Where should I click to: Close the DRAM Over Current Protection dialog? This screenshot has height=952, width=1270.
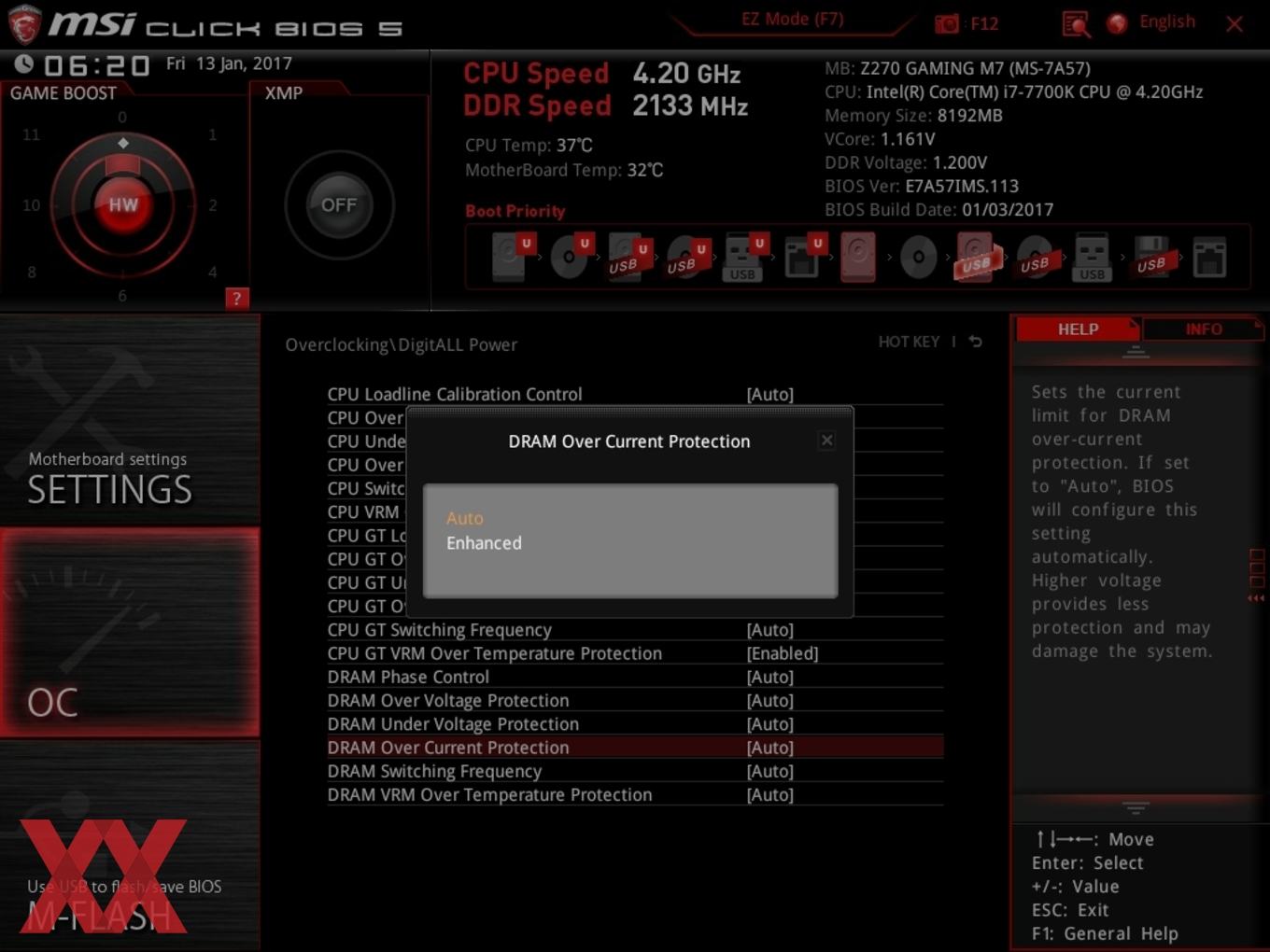[x=826, y=441]
